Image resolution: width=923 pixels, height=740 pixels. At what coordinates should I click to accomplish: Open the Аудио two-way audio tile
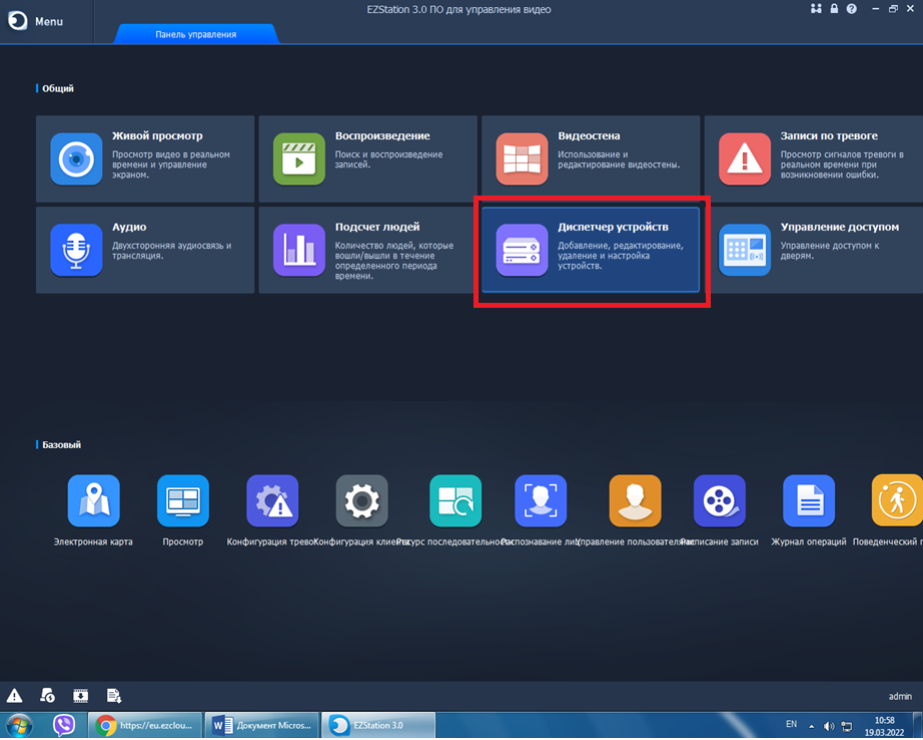pos(146,249)
